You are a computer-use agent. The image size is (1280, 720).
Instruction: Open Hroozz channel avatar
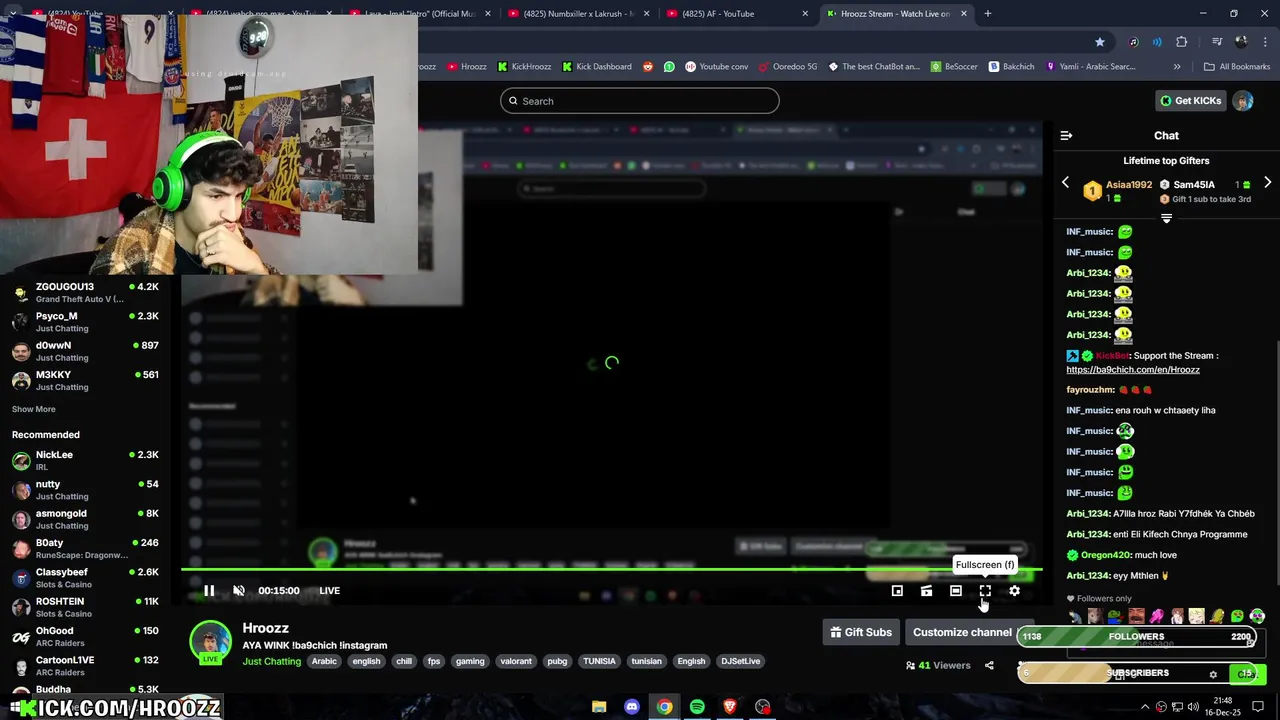(x=211, y=641)
